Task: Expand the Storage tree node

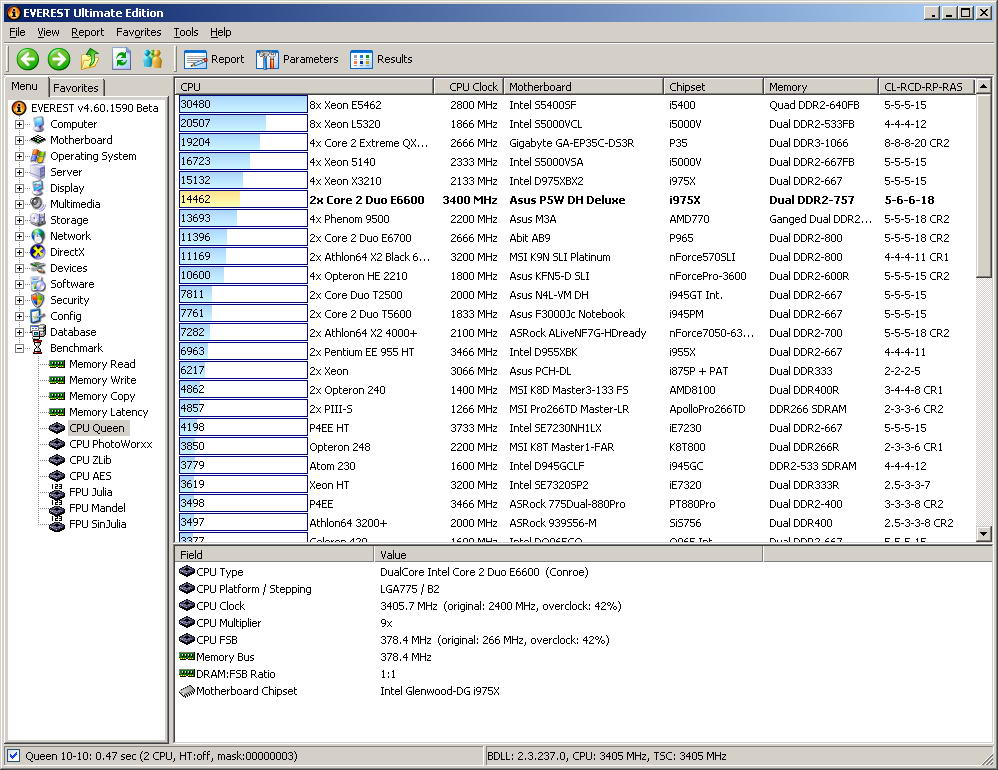Action: click(19, 220)
